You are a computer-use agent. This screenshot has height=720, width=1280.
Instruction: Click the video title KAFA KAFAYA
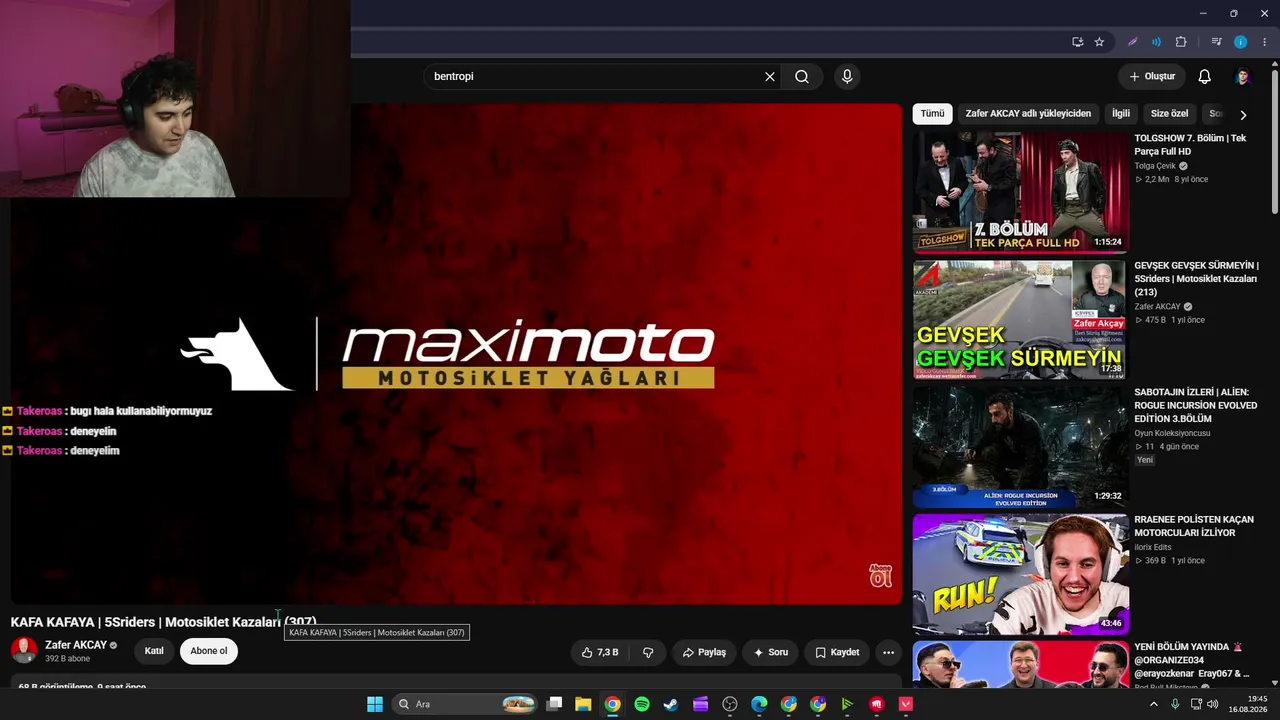[x=164, y=622]
